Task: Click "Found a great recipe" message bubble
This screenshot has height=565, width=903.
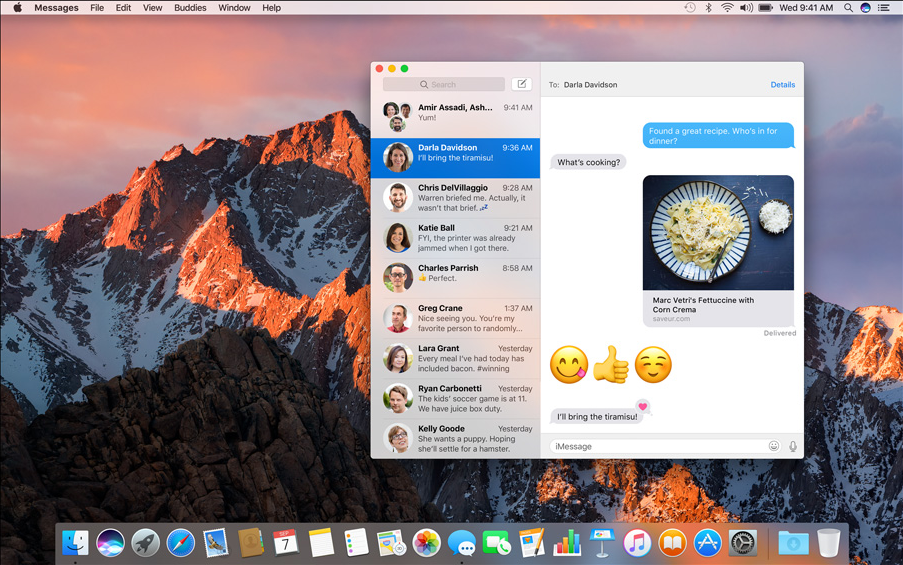Action: pos(718,136)
